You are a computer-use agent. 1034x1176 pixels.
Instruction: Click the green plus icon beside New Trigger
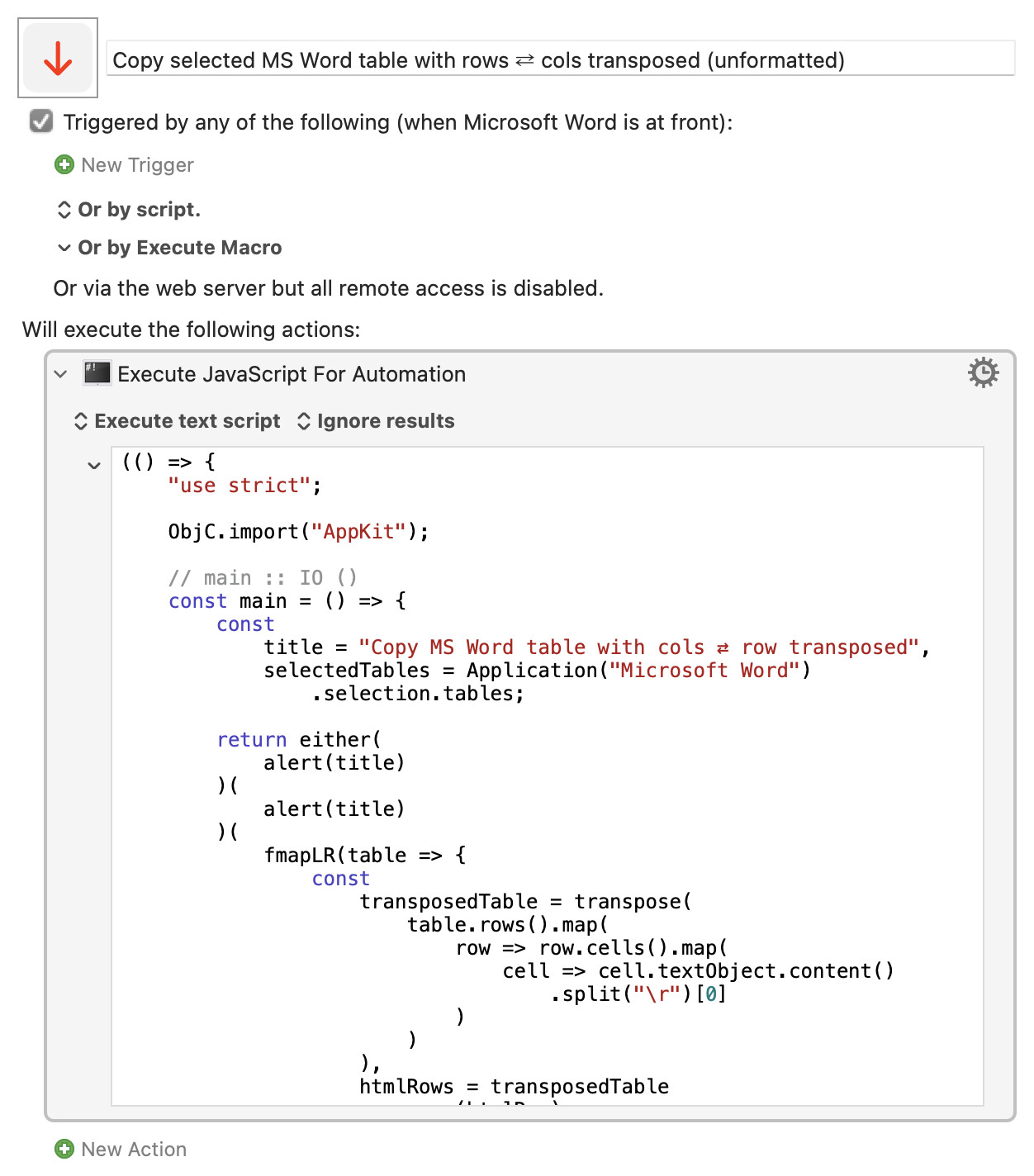click(x=64, y=165)
